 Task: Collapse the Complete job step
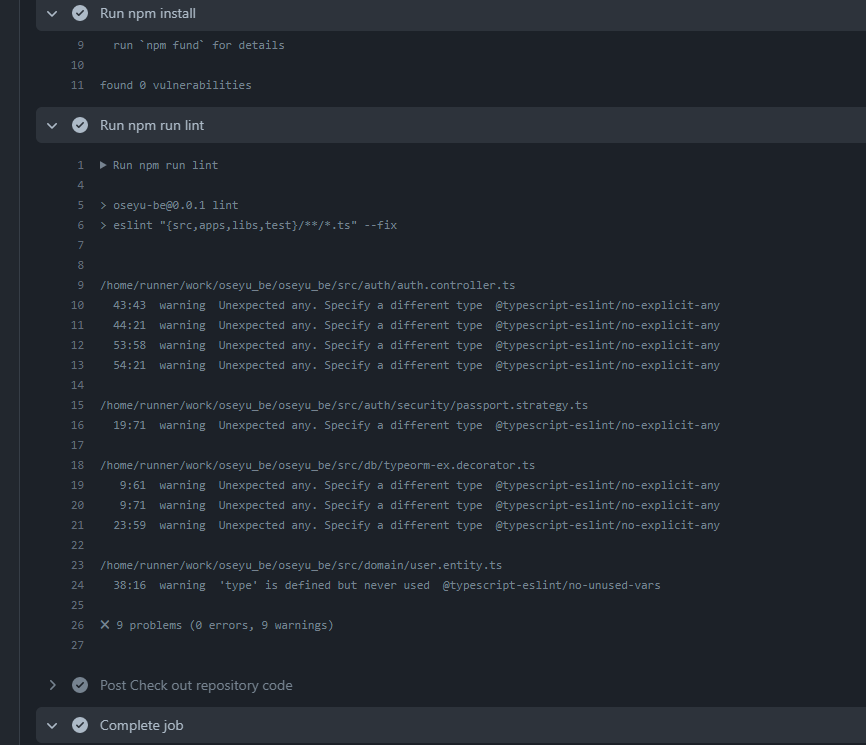pyautogui.click(x=52, y=726)
